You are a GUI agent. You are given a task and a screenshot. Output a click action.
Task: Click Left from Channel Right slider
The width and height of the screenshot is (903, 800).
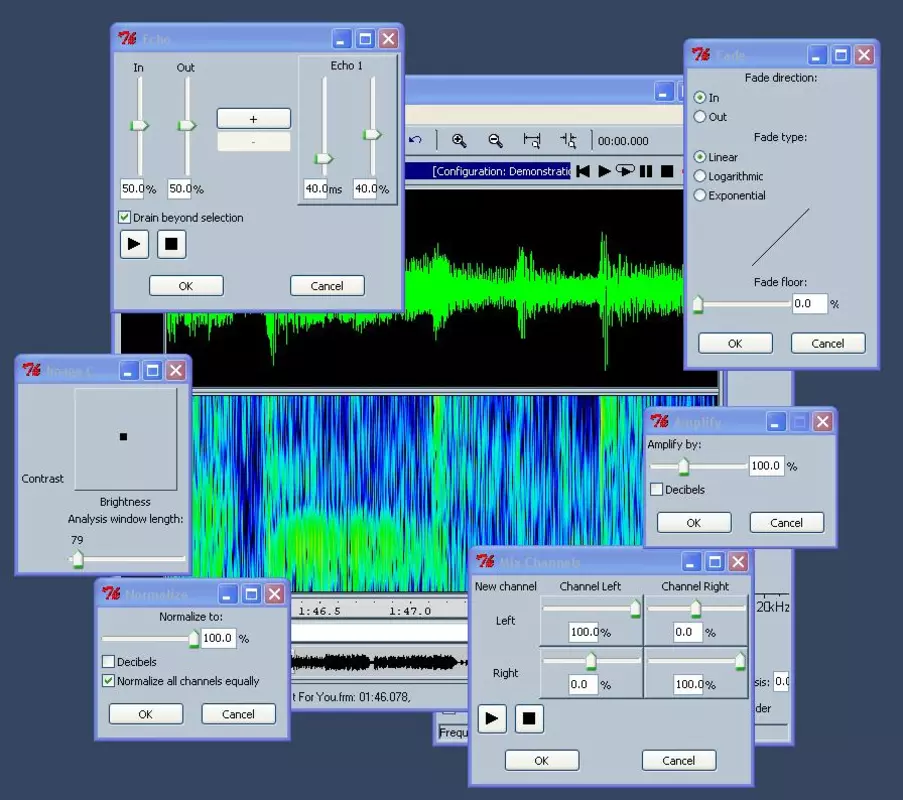pos(696,608)
